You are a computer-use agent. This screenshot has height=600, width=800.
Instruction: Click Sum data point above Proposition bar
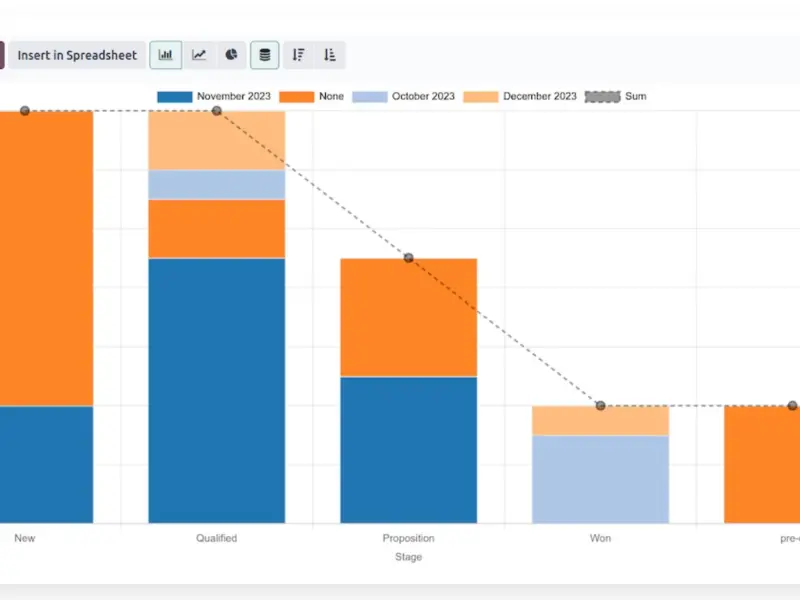(408, 258)
